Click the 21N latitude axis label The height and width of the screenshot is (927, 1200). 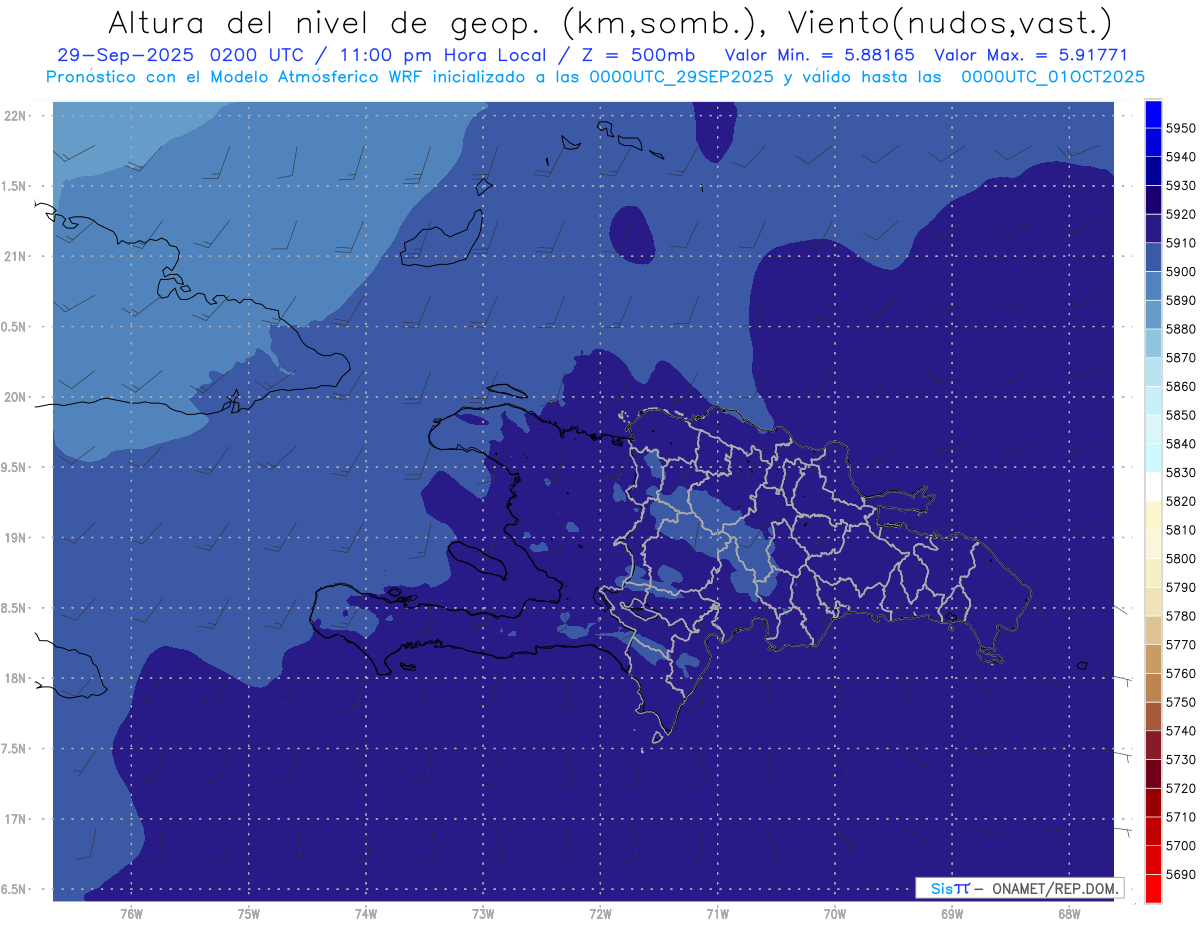pos(16,256)
